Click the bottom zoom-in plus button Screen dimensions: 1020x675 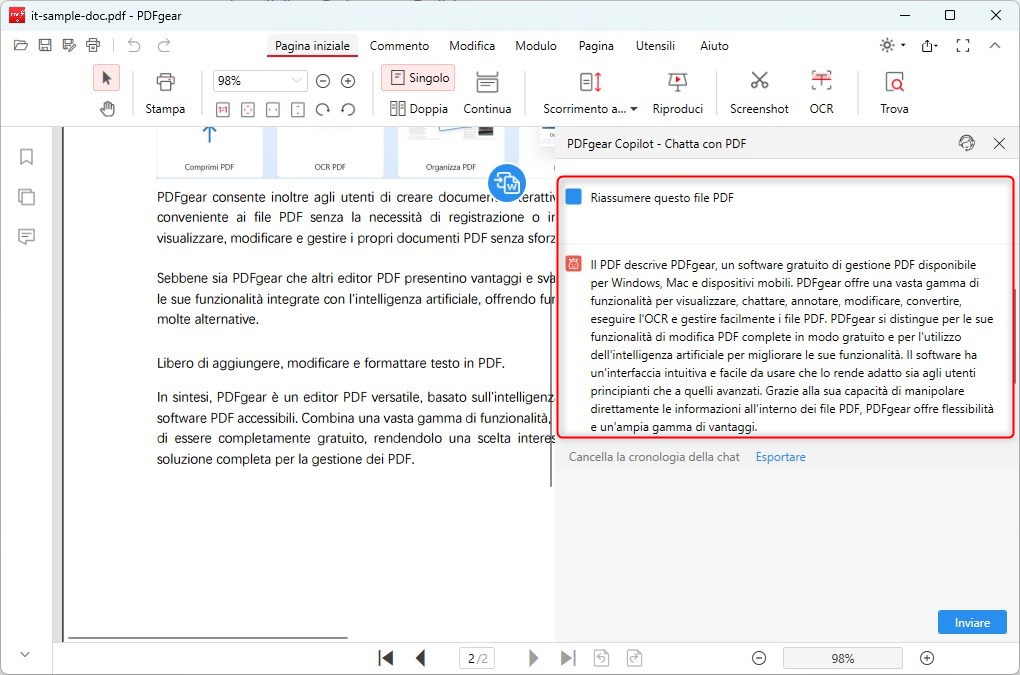point(927,658)
